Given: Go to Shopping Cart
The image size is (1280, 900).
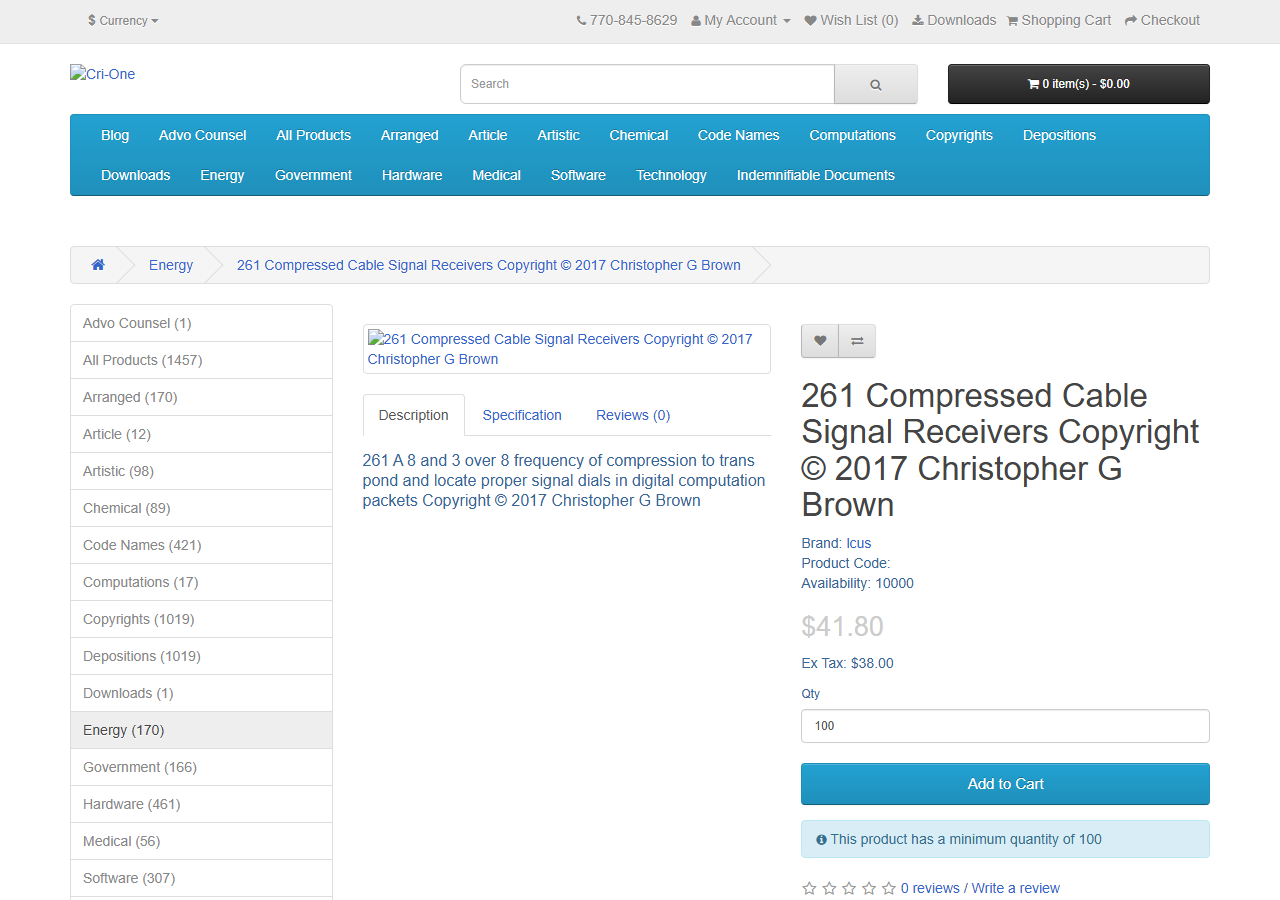Looking at the screenshot, I should tap(1059, 20).
